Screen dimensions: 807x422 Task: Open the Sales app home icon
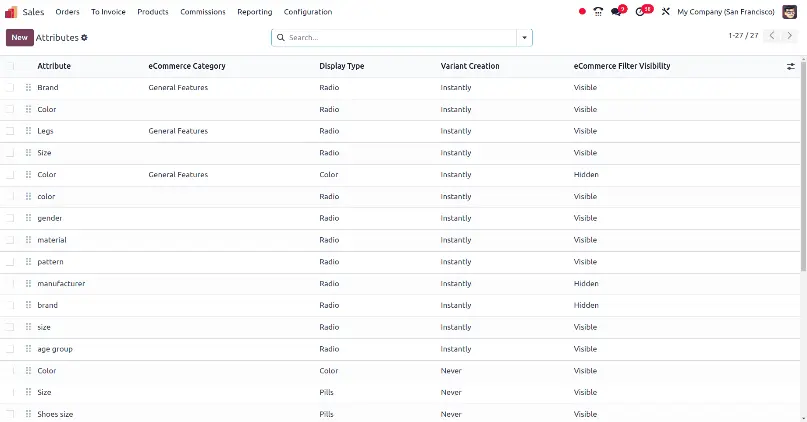click(x=11, y=12)
